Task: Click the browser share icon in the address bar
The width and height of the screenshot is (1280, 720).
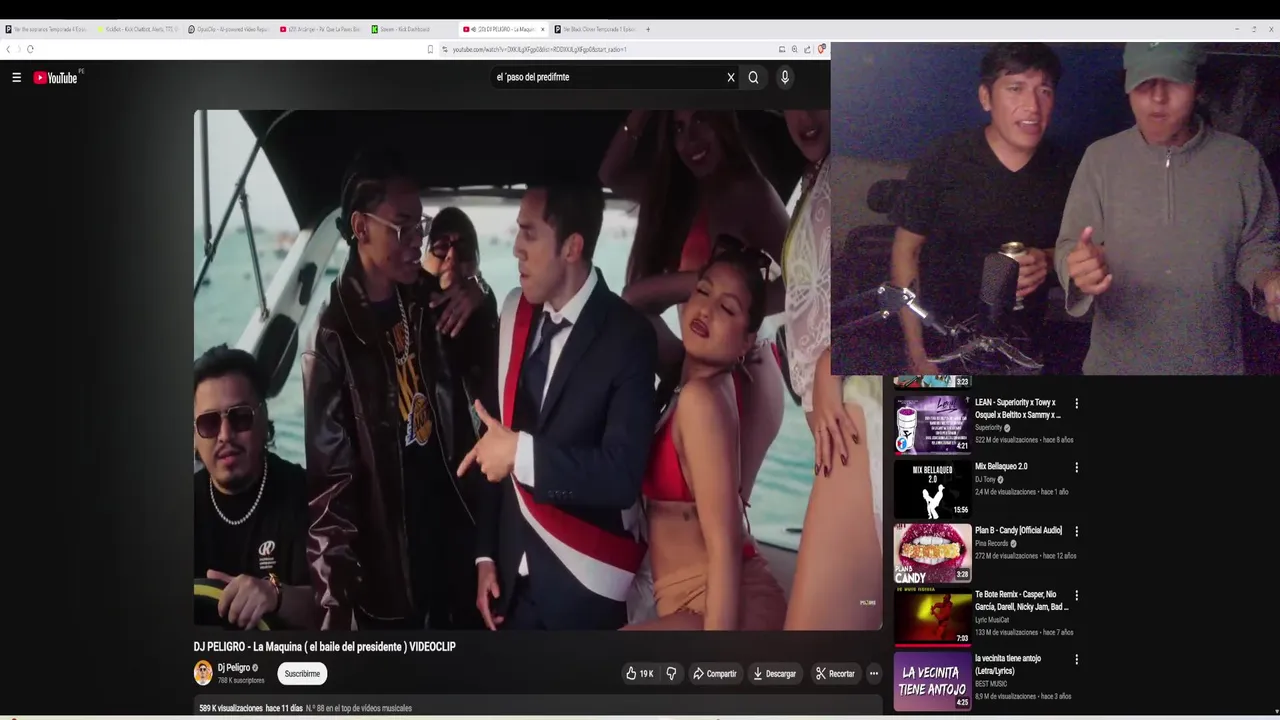Action: [x=807, y=49]
